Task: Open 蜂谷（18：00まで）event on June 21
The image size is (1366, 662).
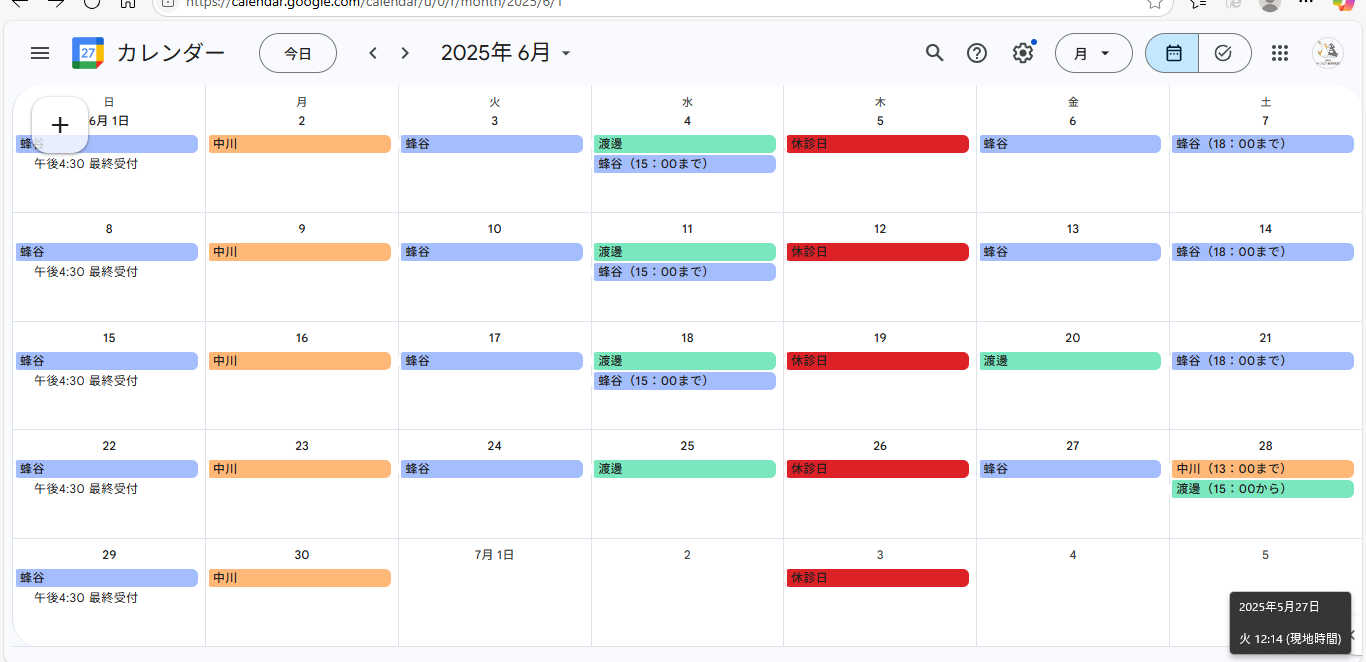Action: click(x=1263, y=361)
